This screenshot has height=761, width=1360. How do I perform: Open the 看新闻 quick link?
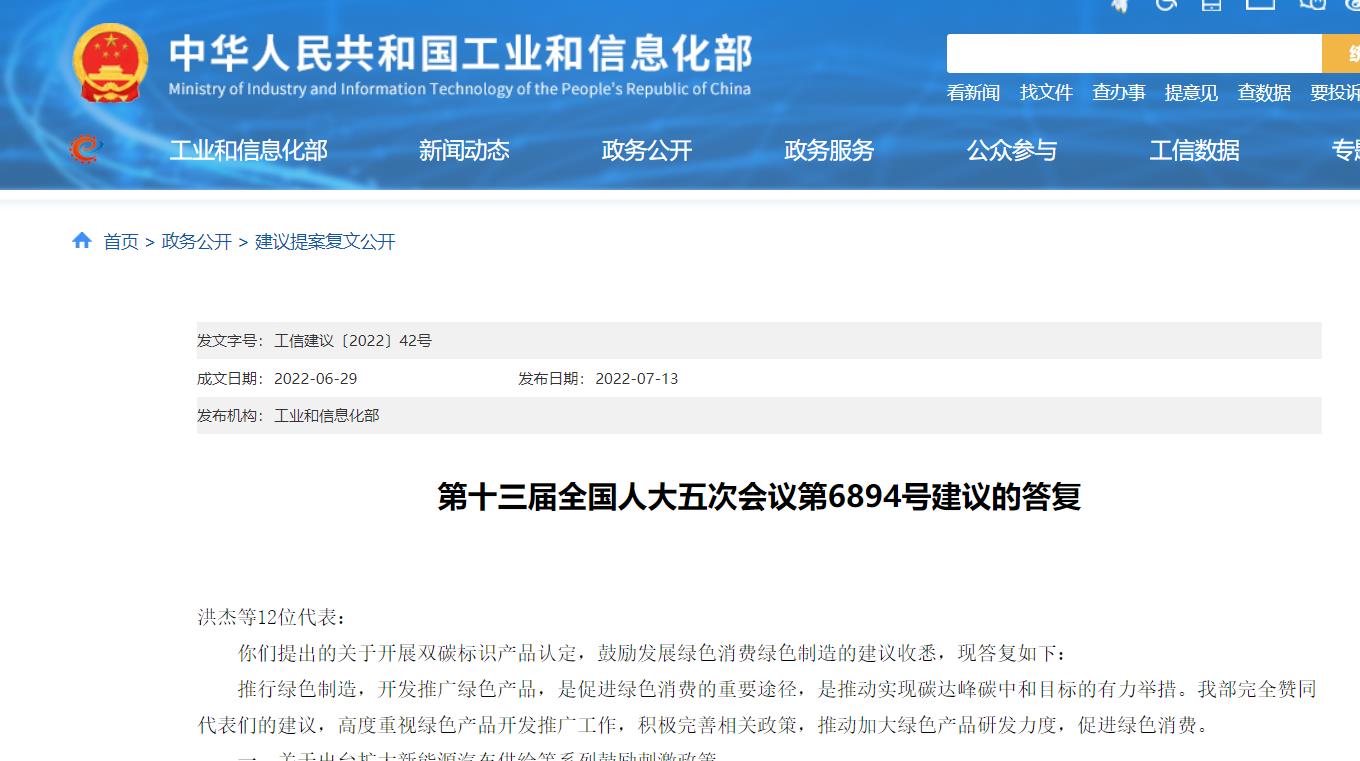pyautogui.click(x=973, y=93)
